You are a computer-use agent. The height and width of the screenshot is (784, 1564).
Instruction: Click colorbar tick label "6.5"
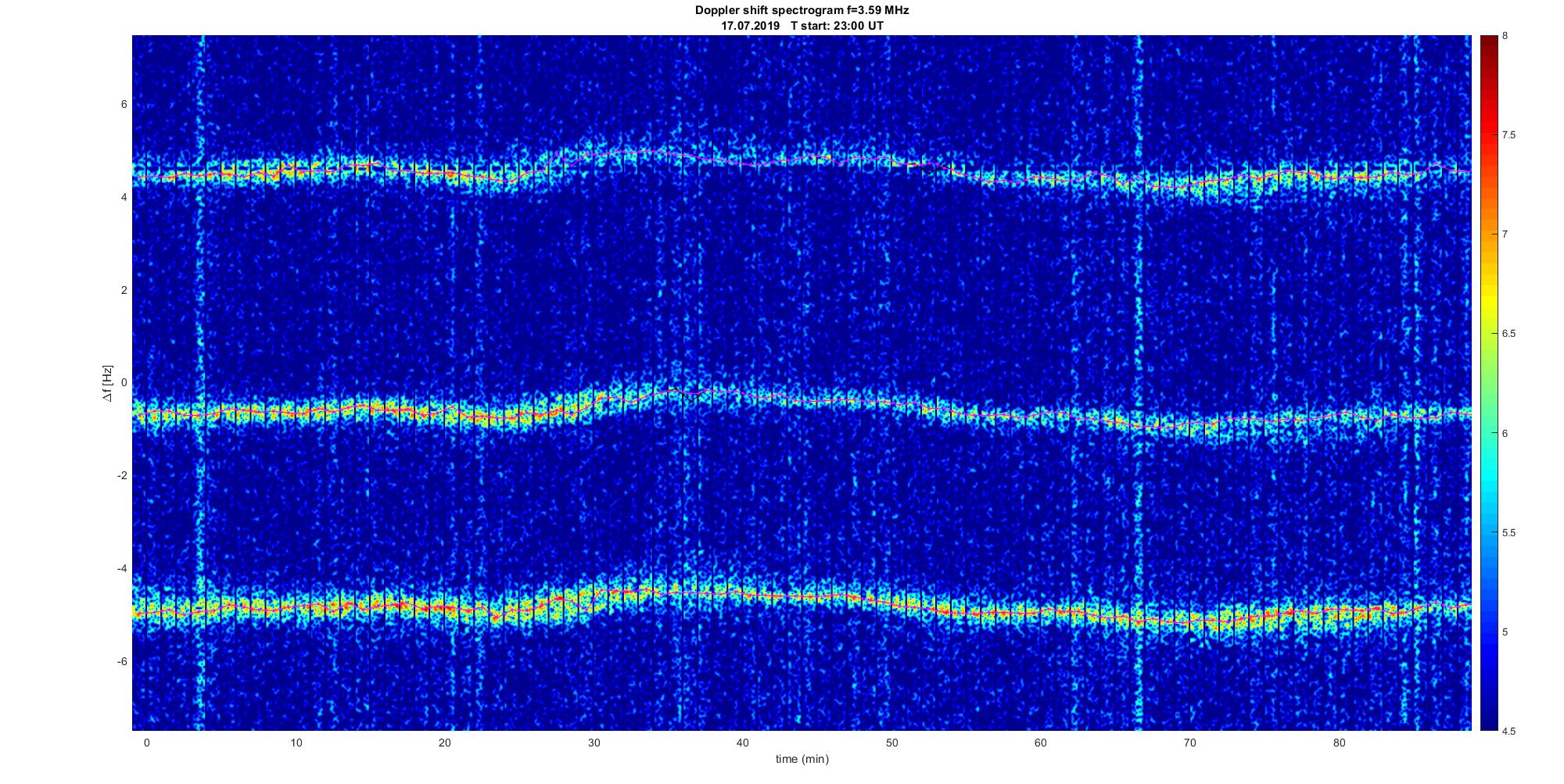pyautogui.click(x=1509, y=334)
